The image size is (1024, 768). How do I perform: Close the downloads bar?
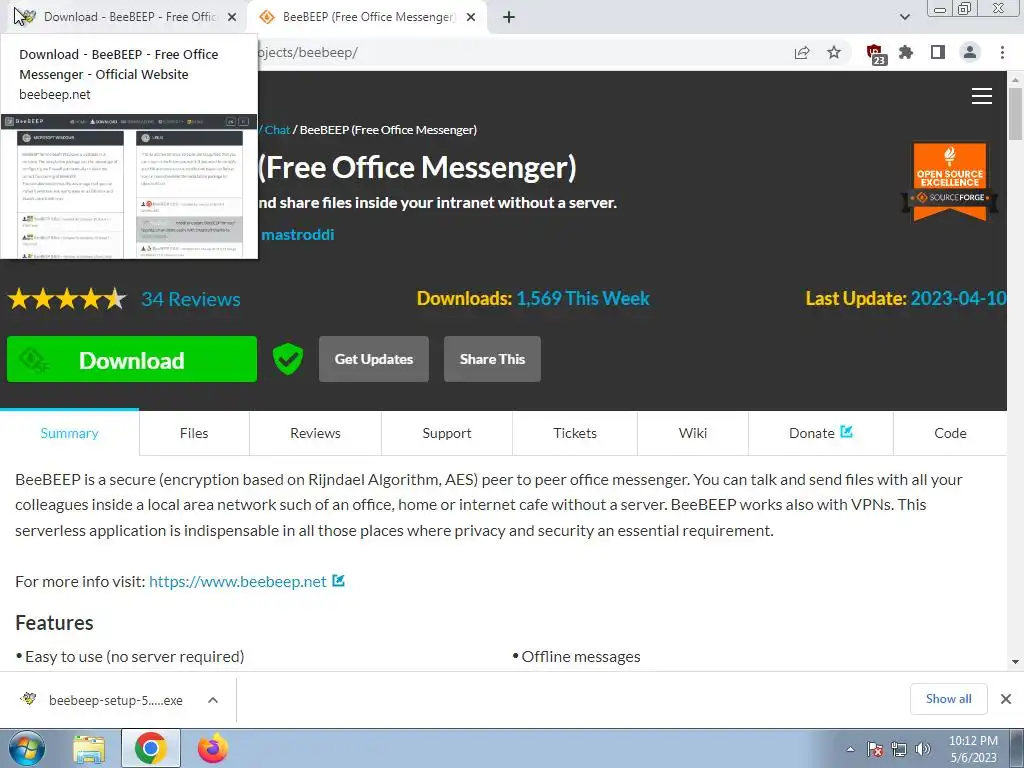(1006, 699)
